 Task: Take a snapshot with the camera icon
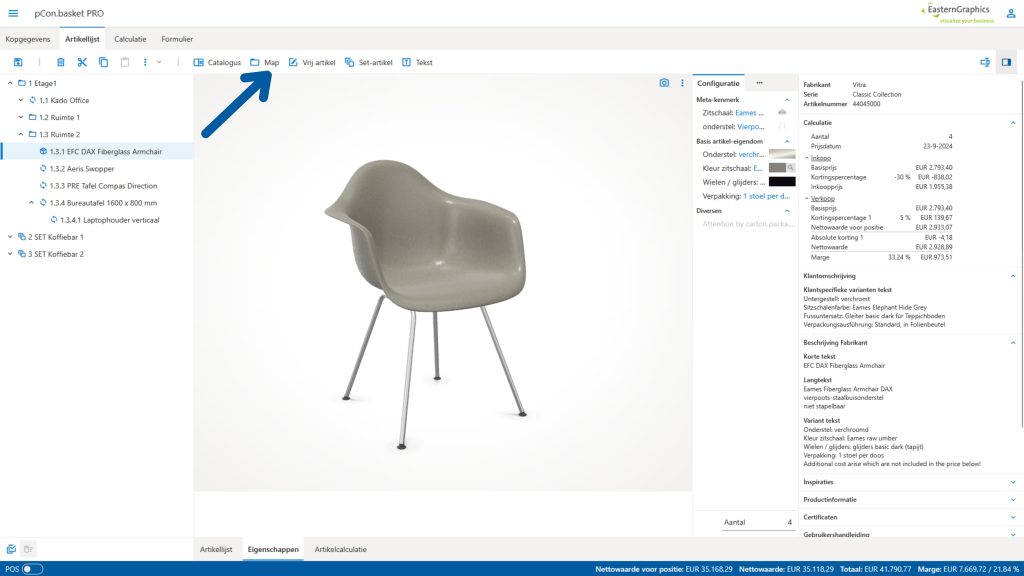point(664,83)
